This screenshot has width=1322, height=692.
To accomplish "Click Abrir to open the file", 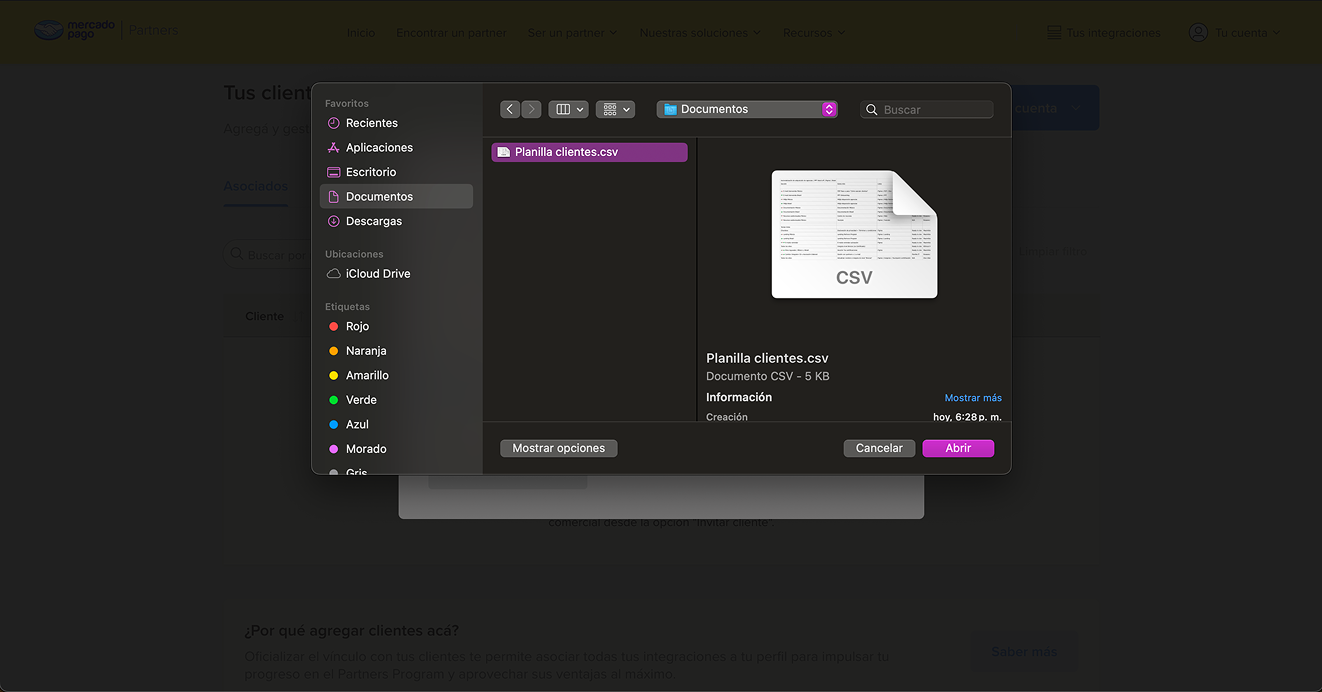I will click(958, 448).
